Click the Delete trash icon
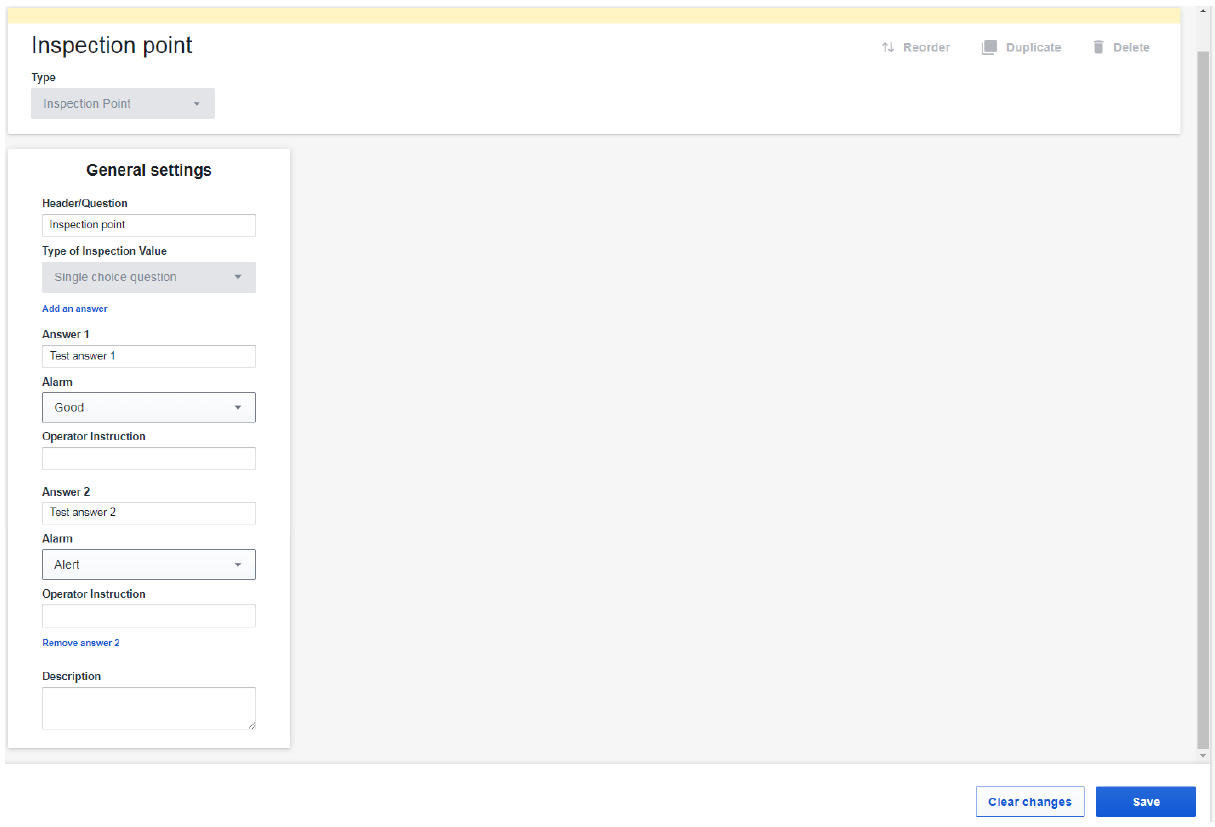1215x827 pixels. (1098, 47)
